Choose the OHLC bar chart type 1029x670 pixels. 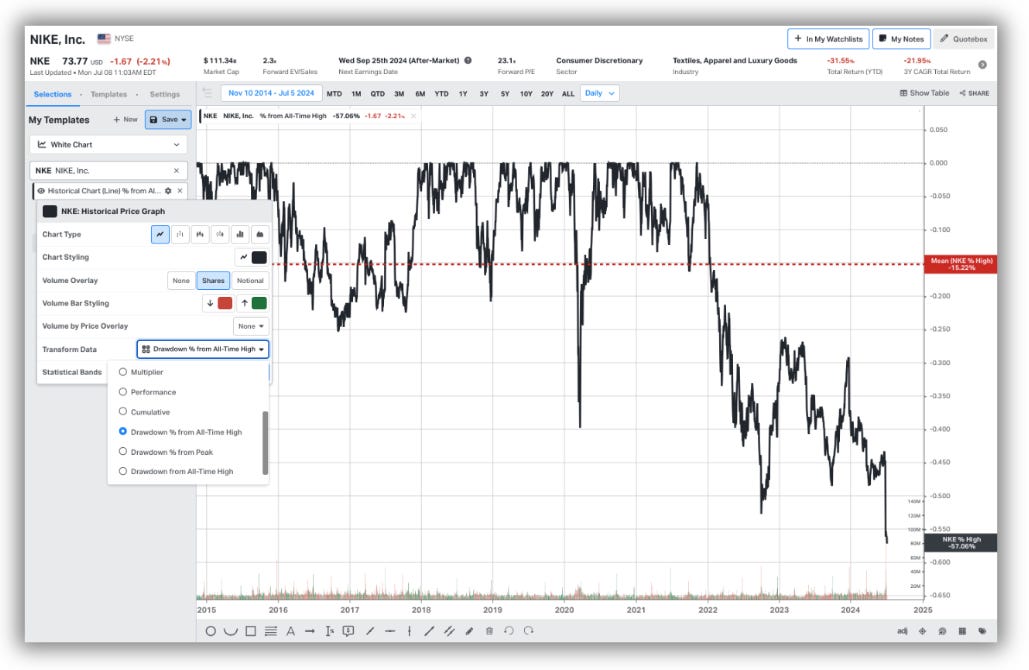point(180,234)
